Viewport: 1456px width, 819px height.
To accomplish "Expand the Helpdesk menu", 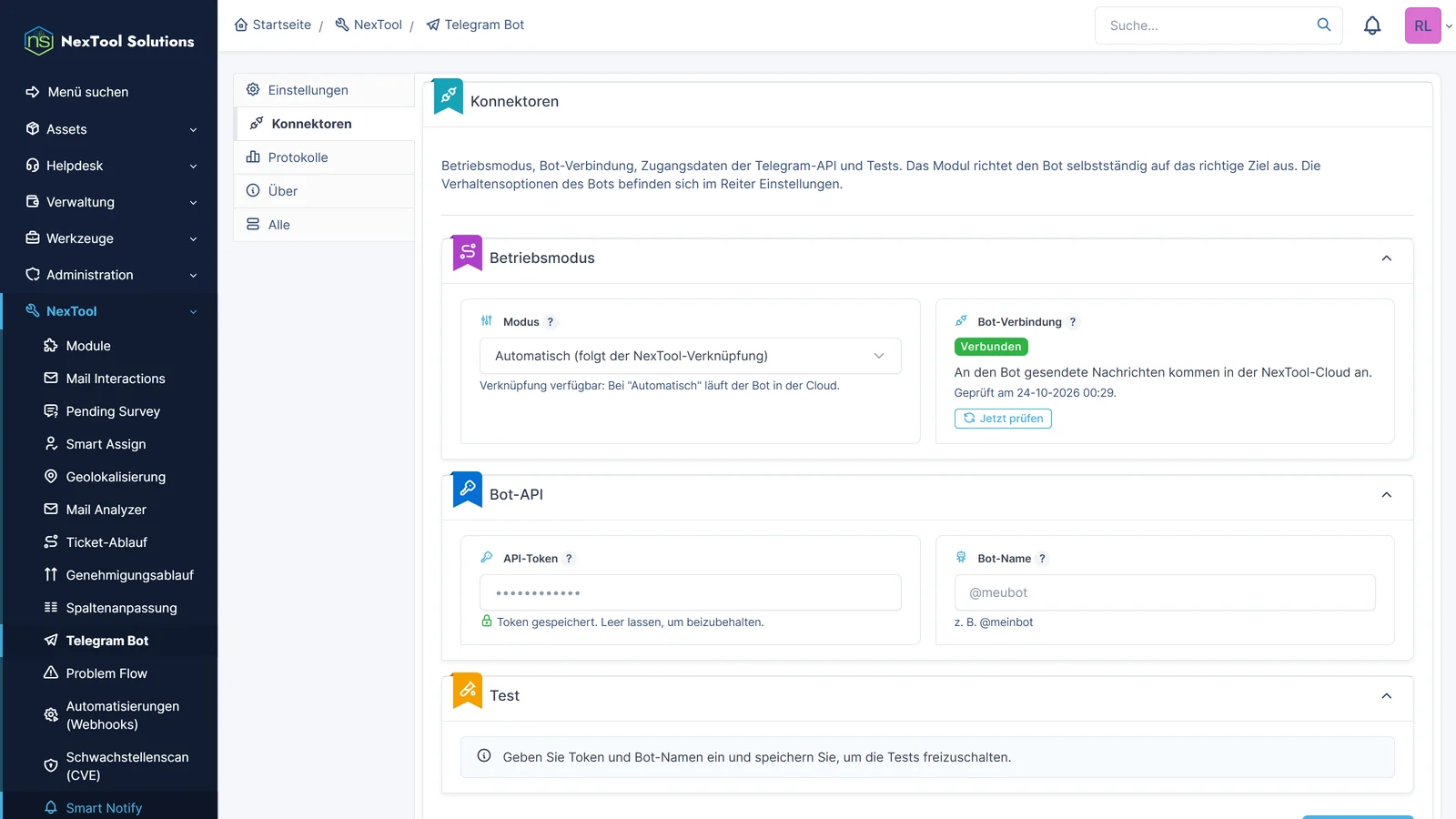I will (109, 166).
